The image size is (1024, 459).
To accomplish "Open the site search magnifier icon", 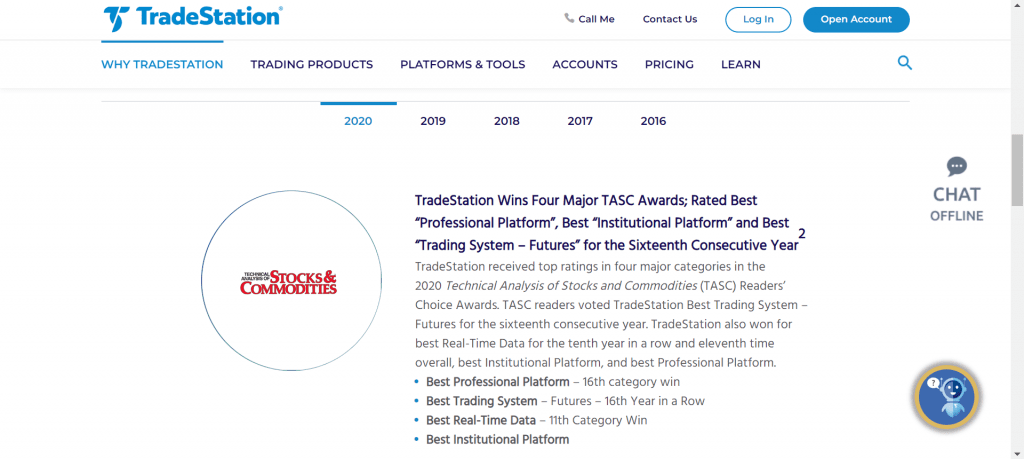I will click(904, 63).
